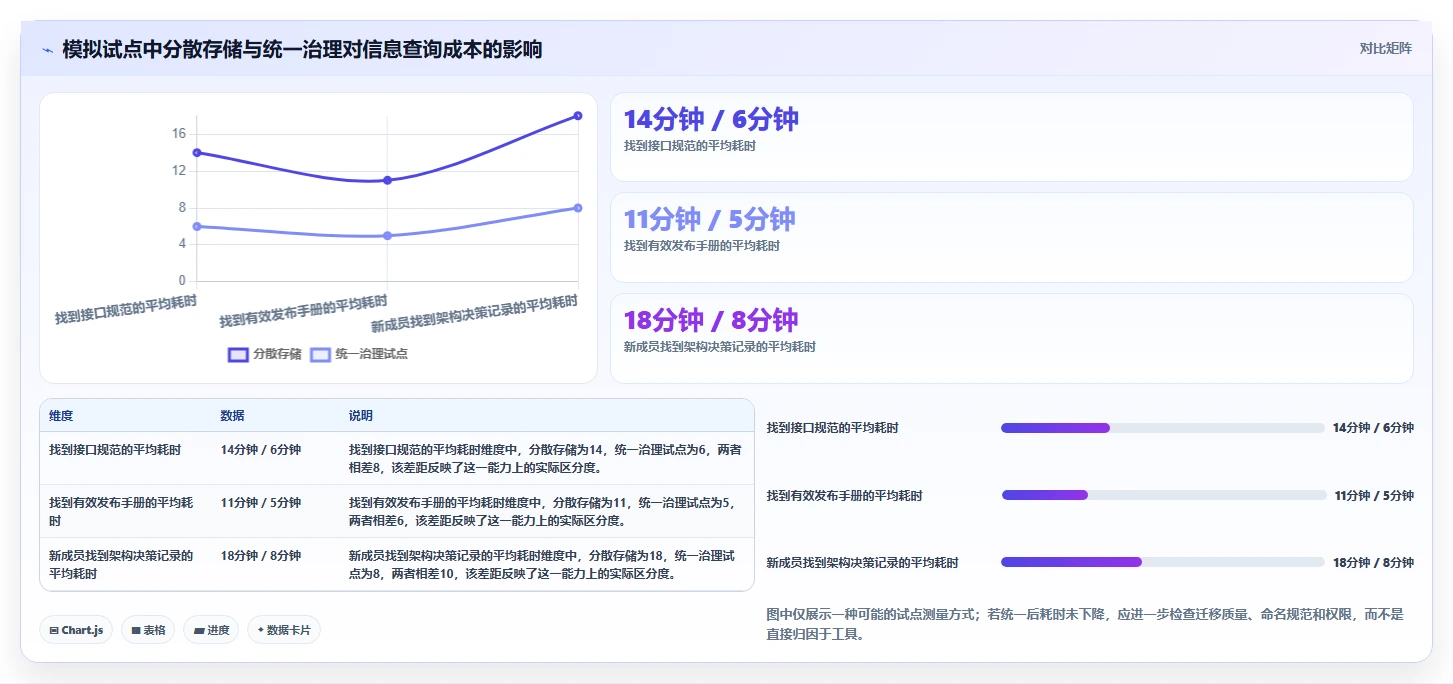The width and height of the screenshot is (1453, 684).
Task: Click the progress row label 找到有效发布手册的平均耗时
Action: 845,496
